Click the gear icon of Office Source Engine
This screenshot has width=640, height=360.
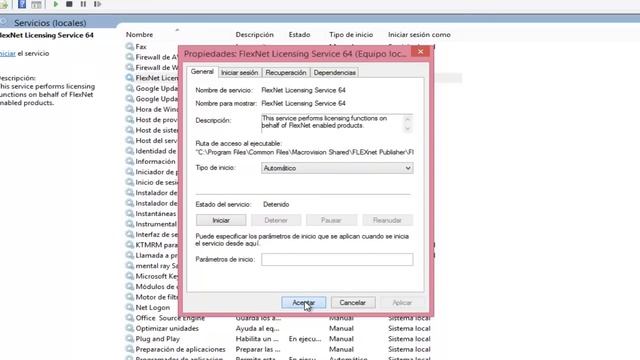[x=130, y=318]
